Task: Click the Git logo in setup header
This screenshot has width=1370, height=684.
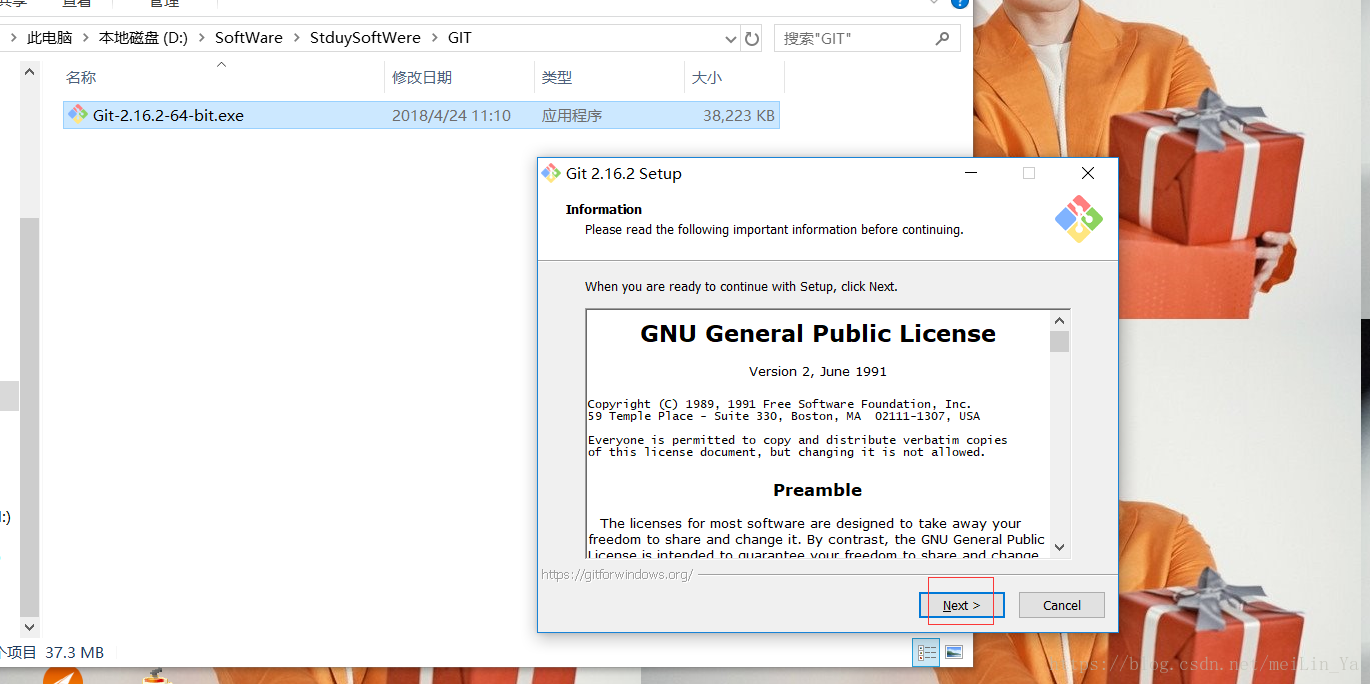Action: pos(1078,219)
